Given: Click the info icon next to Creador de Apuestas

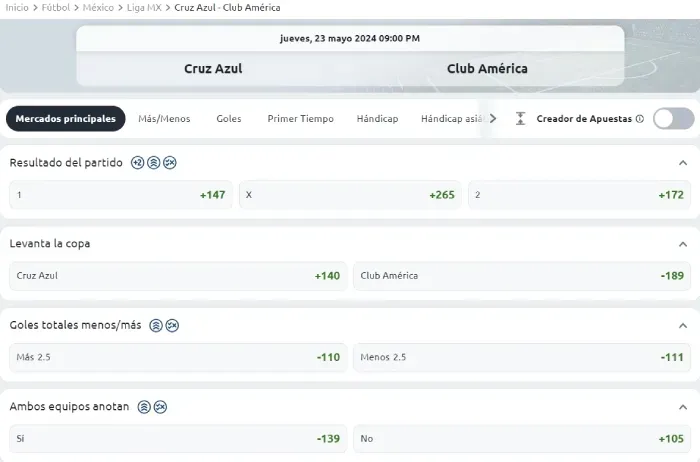Looking at the screenshot, I should pos(640,119).
